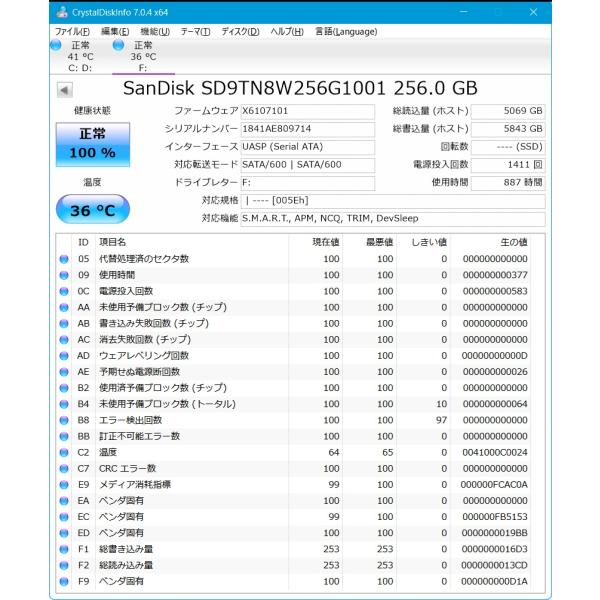The image size is (600, 600).
Task: Click total host reads value 5069 GB
Action: (x=508, y=111)
